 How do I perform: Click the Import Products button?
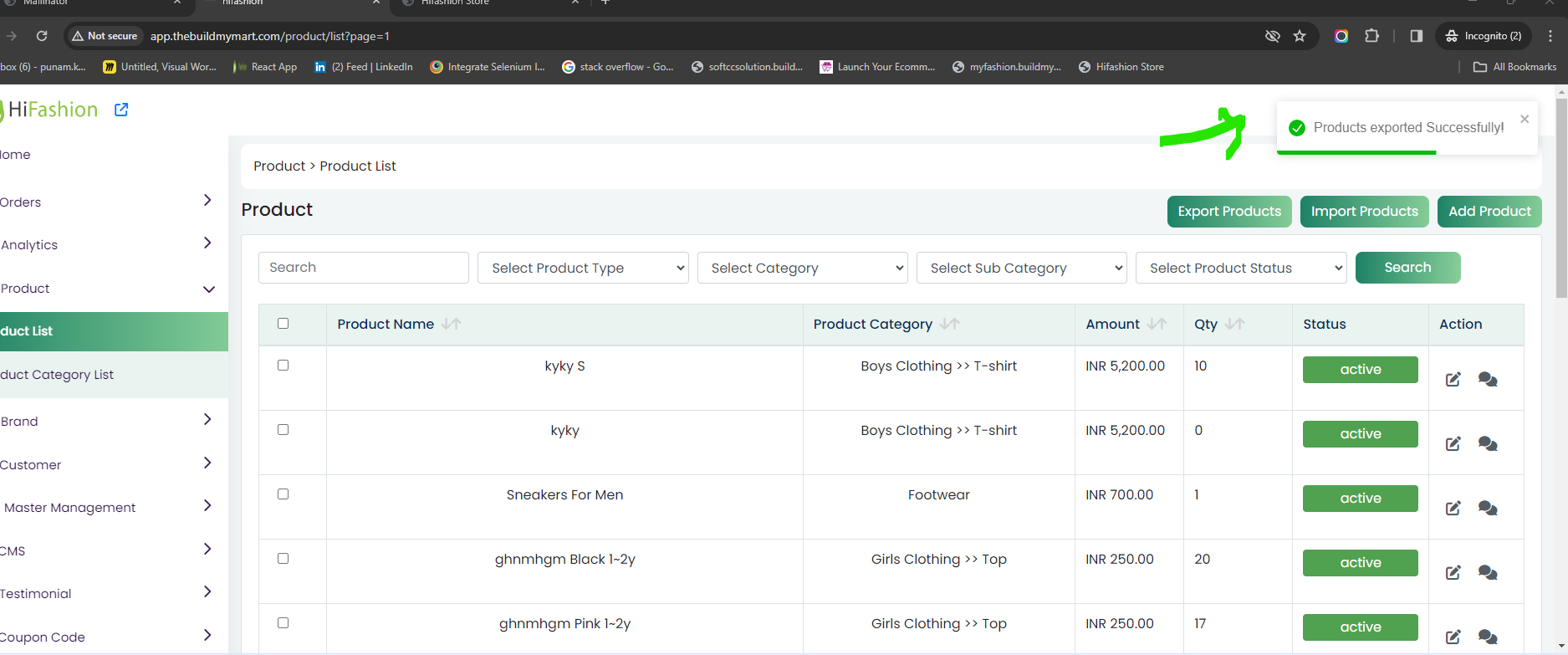tap(1365, 212)
